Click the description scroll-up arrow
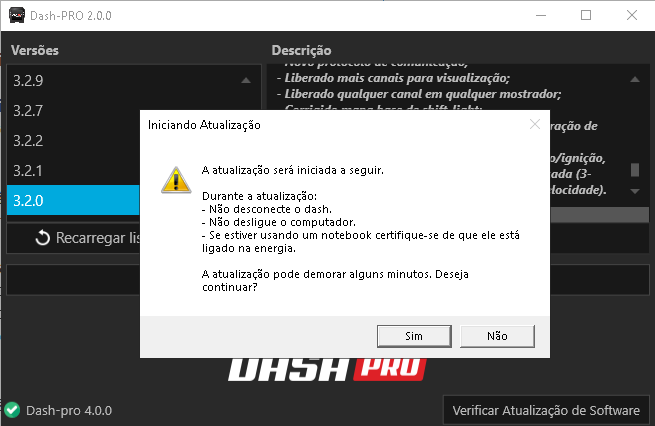Image resolution: width=655 pixels, height=426 pixels. [635, 79]
